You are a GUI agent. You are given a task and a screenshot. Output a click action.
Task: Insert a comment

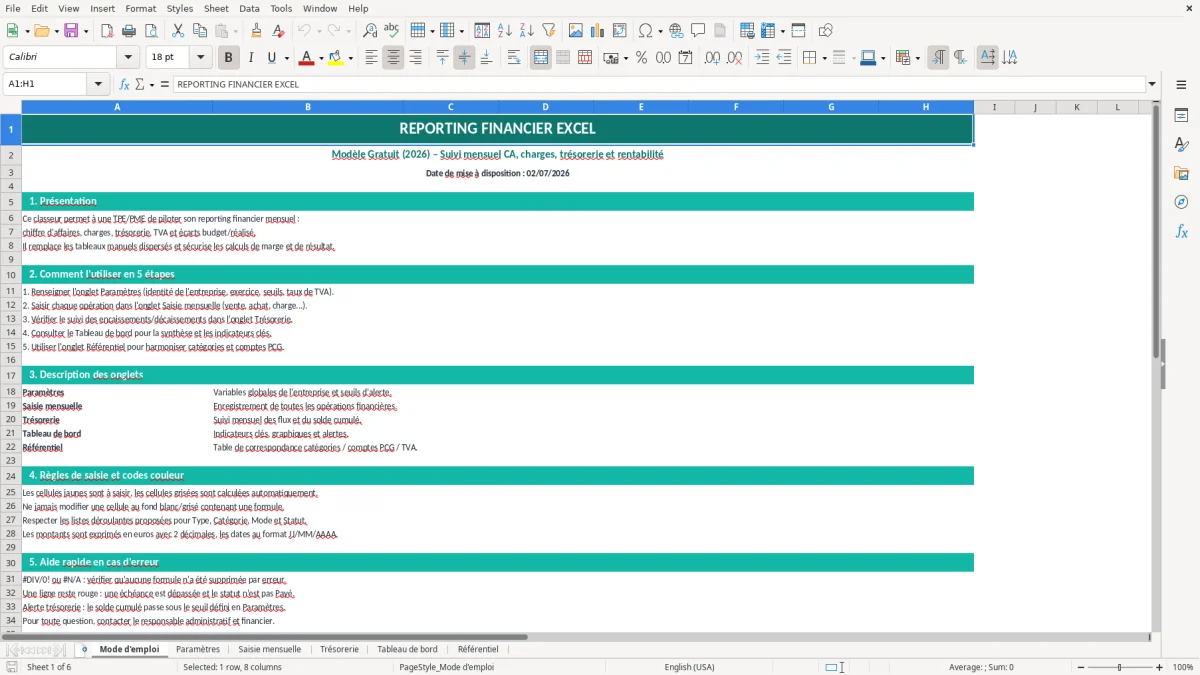tap(698, 31)
